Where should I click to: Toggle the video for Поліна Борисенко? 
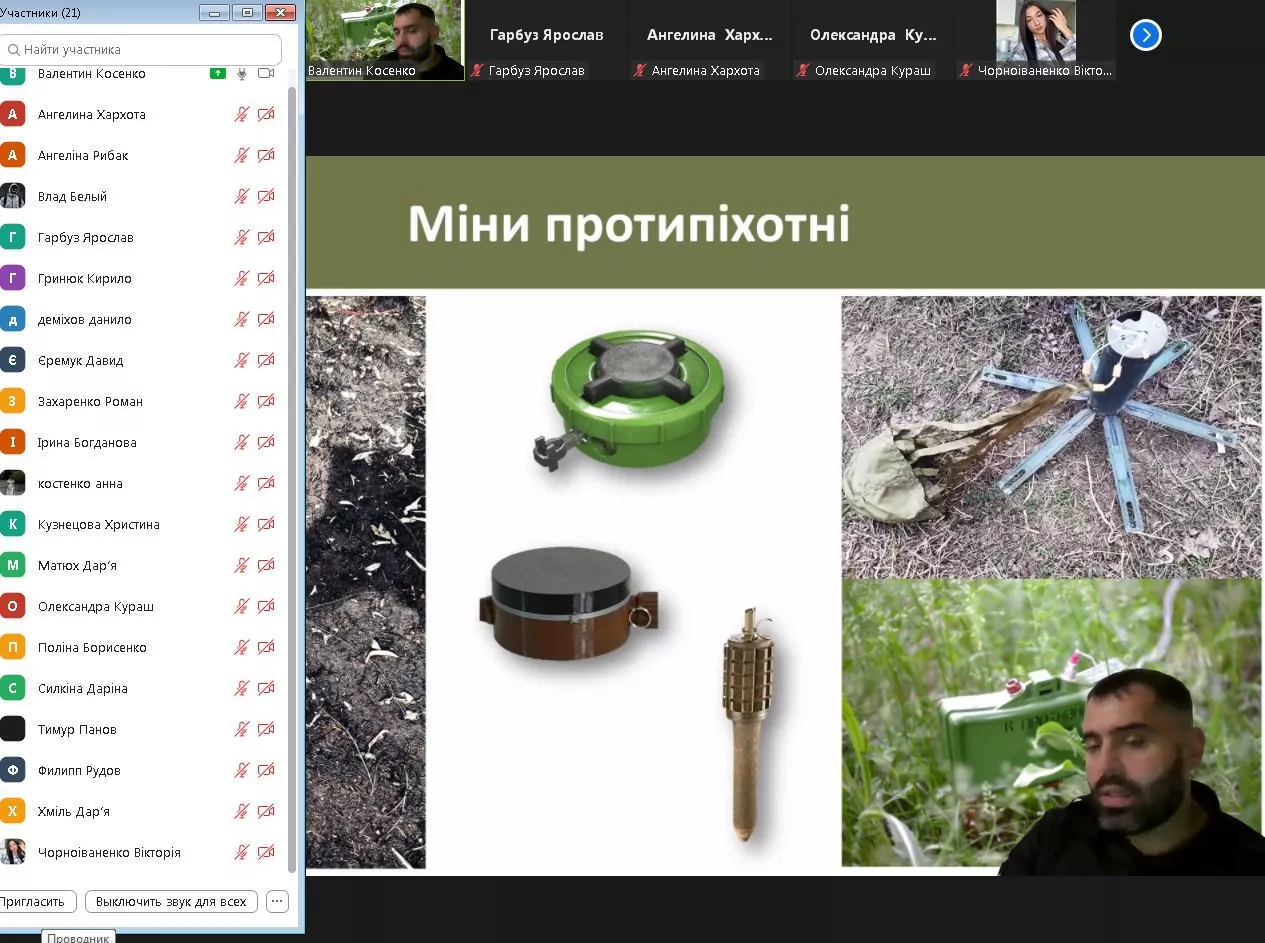(266, 648)
